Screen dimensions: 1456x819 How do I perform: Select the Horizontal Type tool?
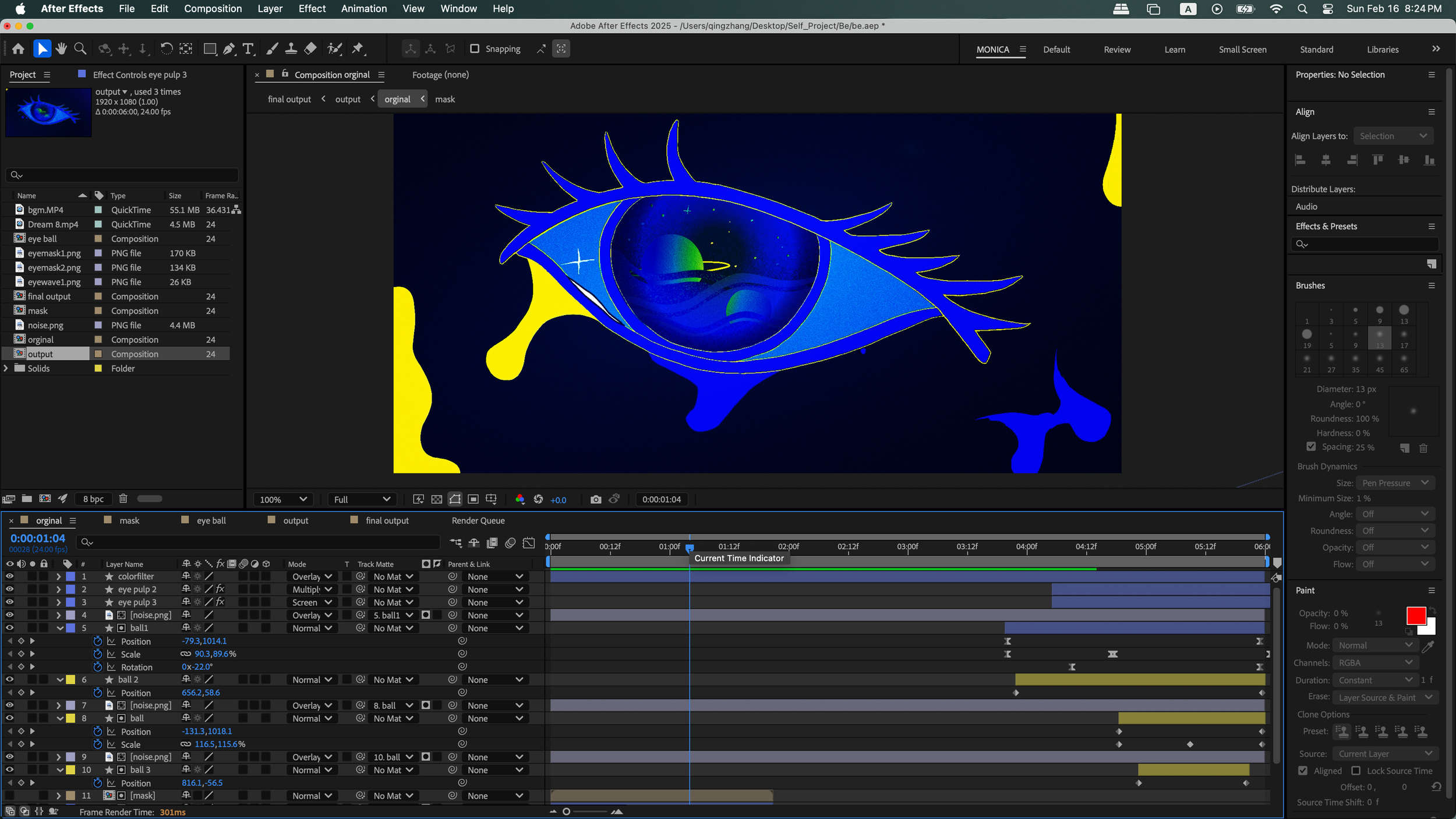(x=248, y=49)
